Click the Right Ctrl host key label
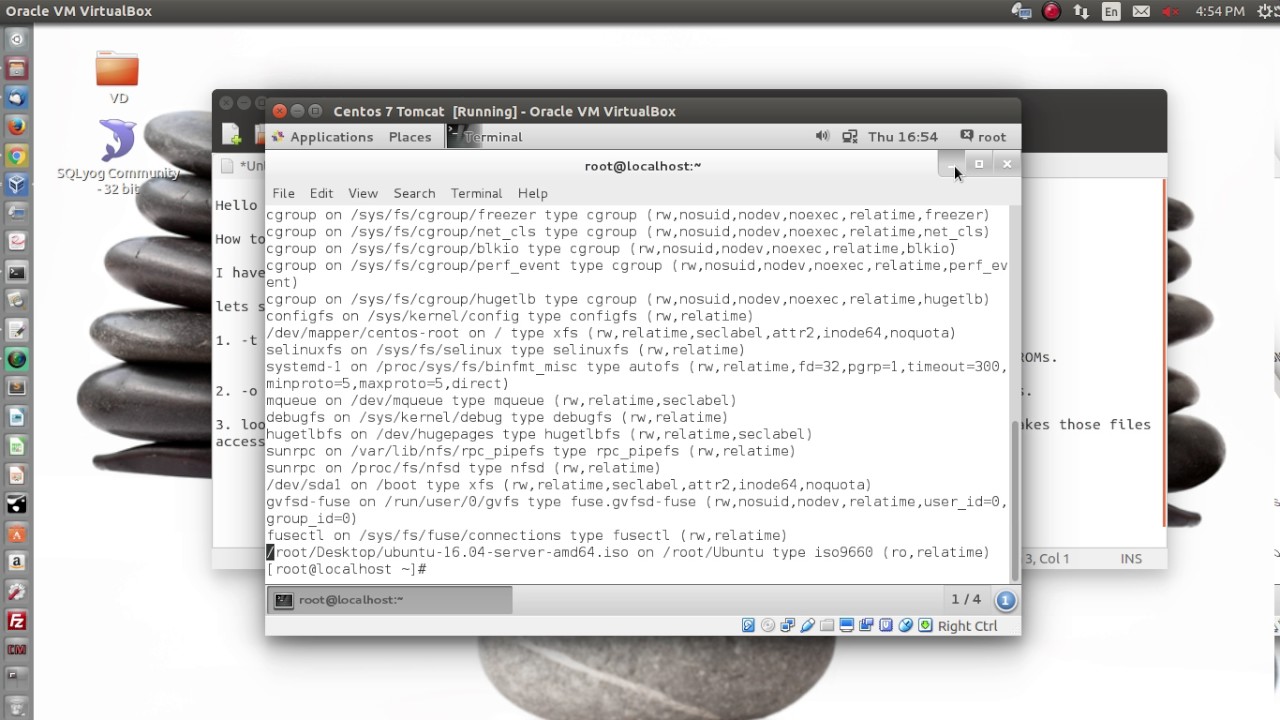Image resolution: width=1280 pixels, height=720 pixels. pyautogui.click(x=967, y=626)
